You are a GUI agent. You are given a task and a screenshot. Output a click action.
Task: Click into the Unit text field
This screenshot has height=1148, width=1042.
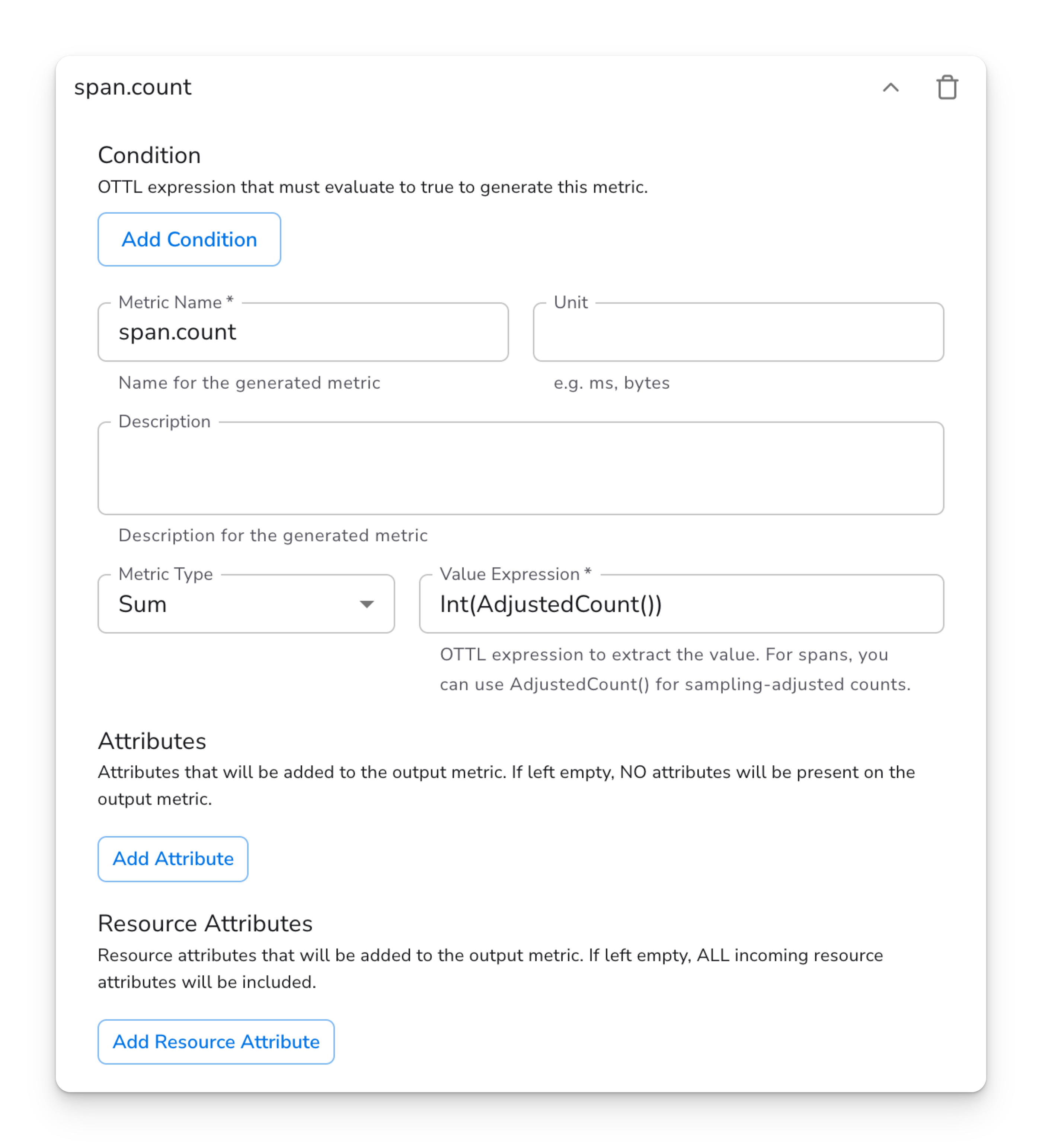tap(738, 332)
